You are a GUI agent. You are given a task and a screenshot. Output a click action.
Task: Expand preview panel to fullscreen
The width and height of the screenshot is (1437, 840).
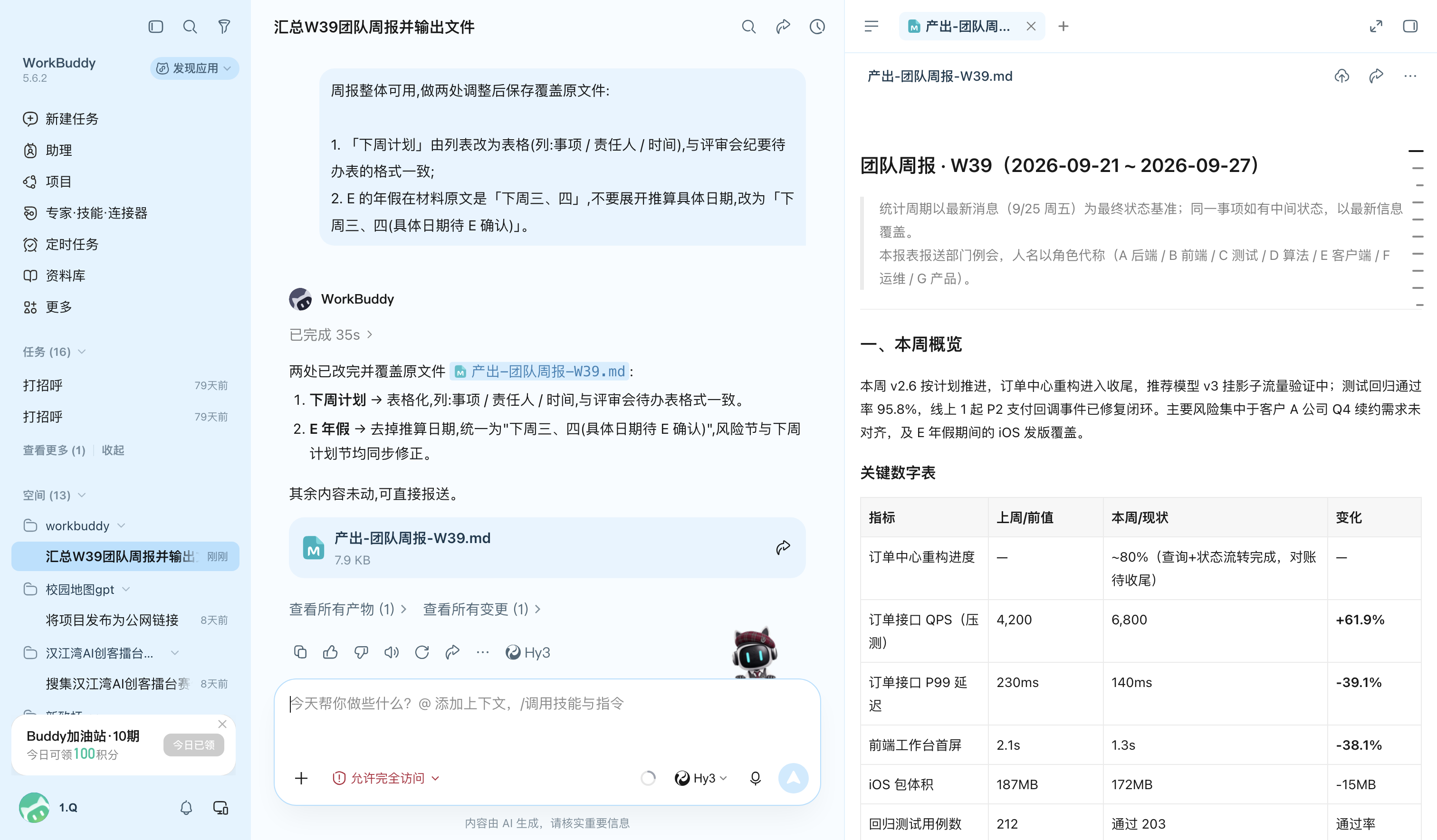tap(1376, 26)
